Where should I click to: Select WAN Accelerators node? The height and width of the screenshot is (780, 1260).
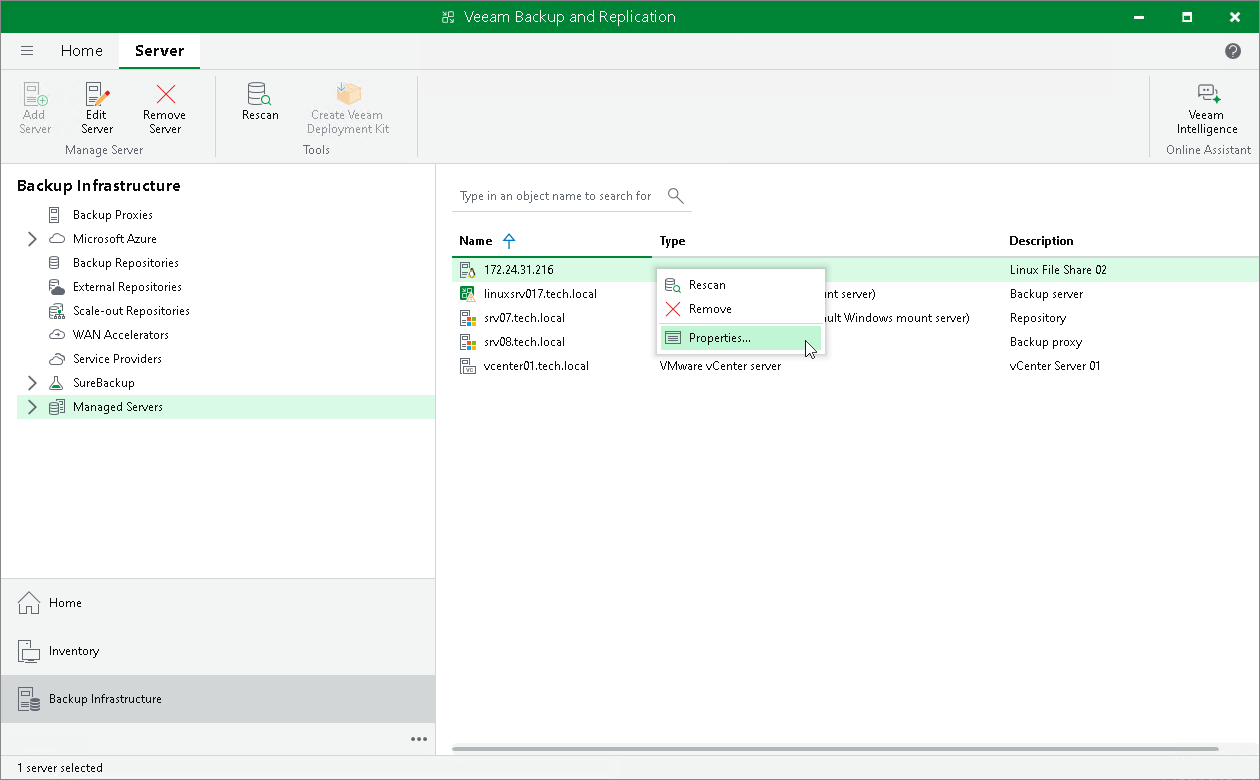click(121, 335)
